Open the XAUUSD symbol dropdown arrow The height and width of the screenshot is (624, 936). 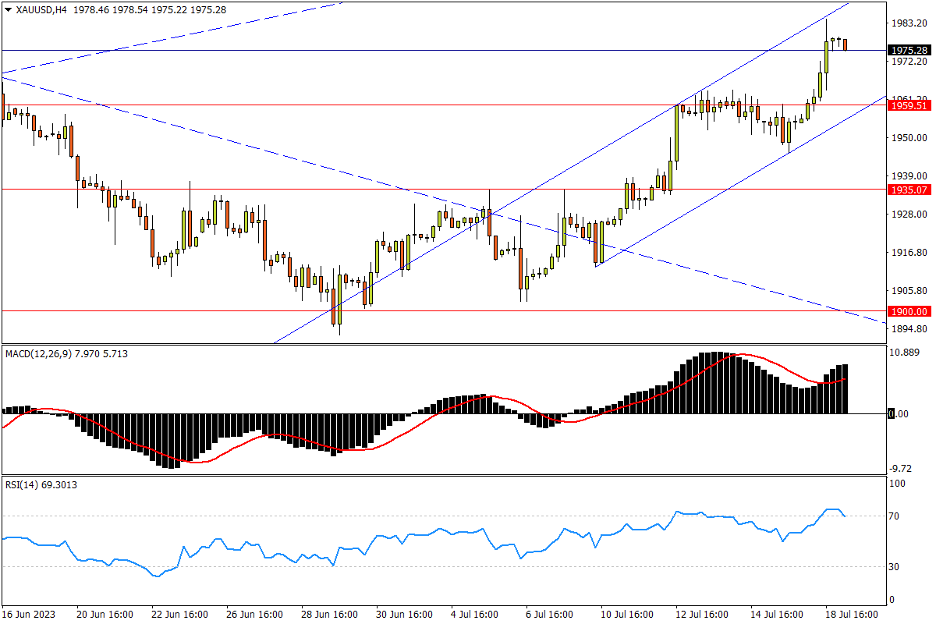(x=10, y=8)
